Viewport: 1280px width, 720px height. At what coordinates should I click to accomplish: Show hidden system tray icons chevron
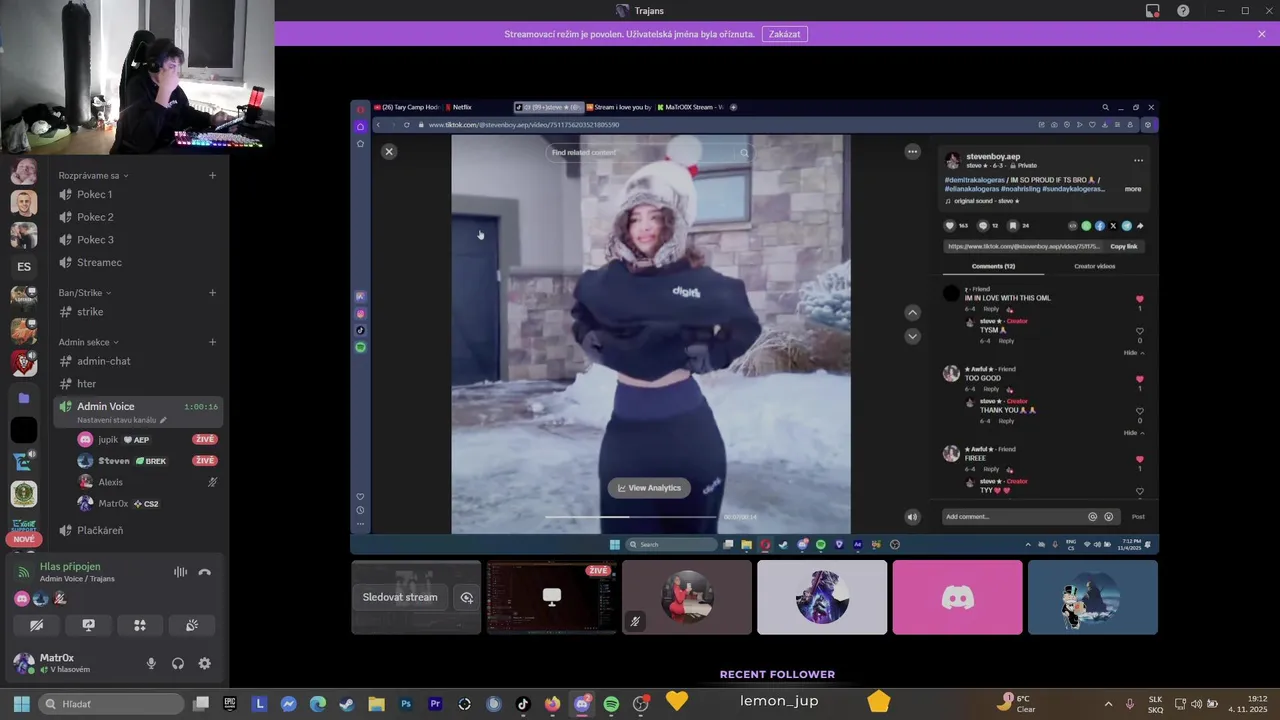click(x=1108, y=704)
